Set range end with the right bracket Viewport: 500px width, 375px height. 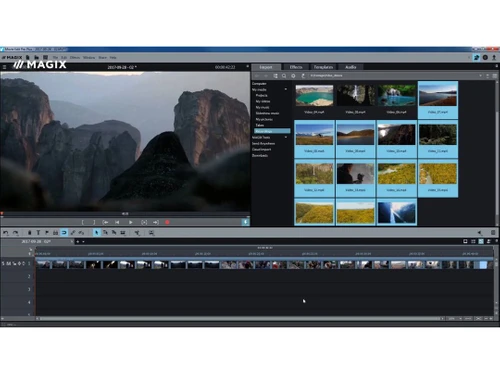(x=94, y=222)
